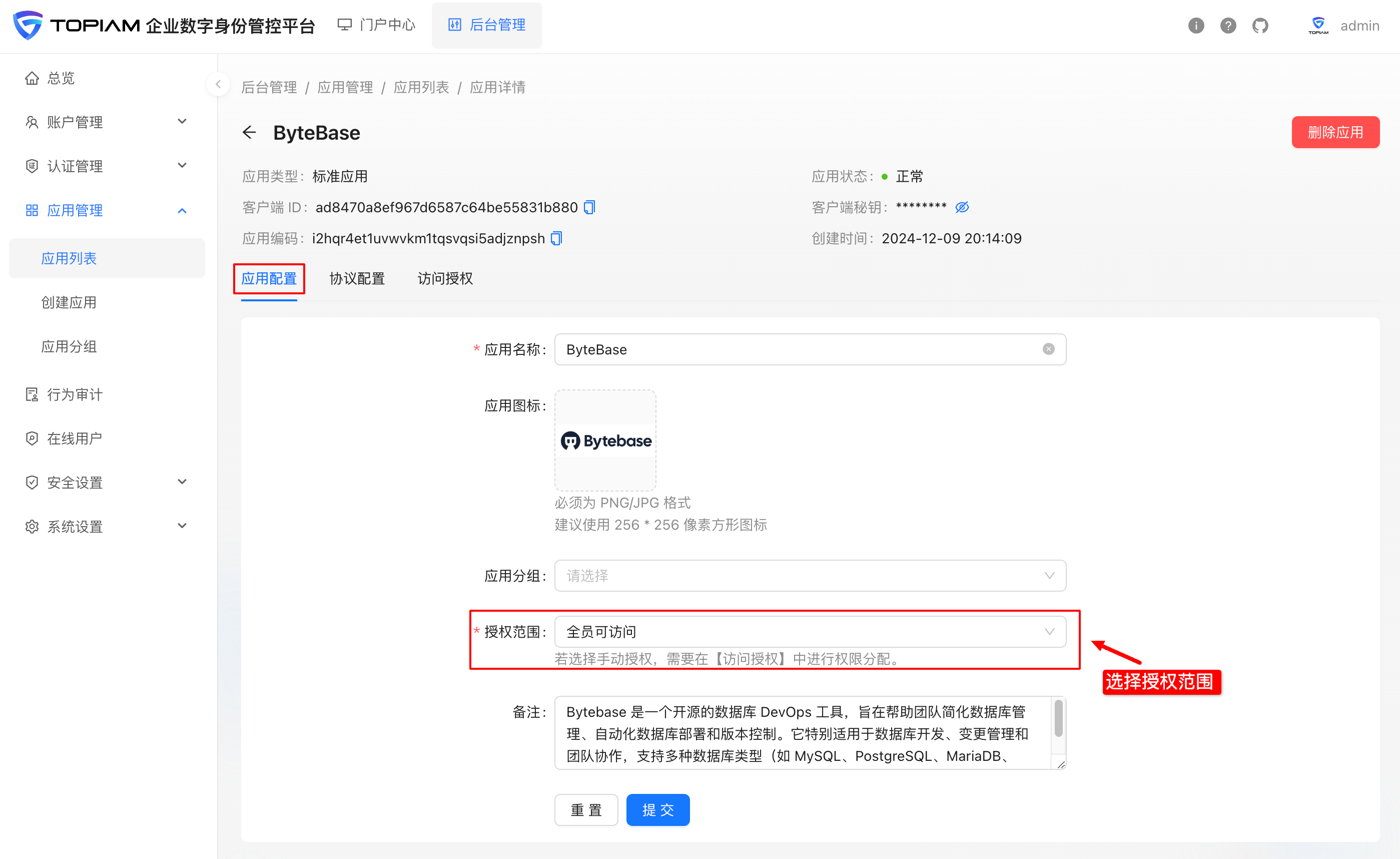Clear the 应用名称 field with the x button
This screenshot has height=859, width=1400.
(1048, 349)
